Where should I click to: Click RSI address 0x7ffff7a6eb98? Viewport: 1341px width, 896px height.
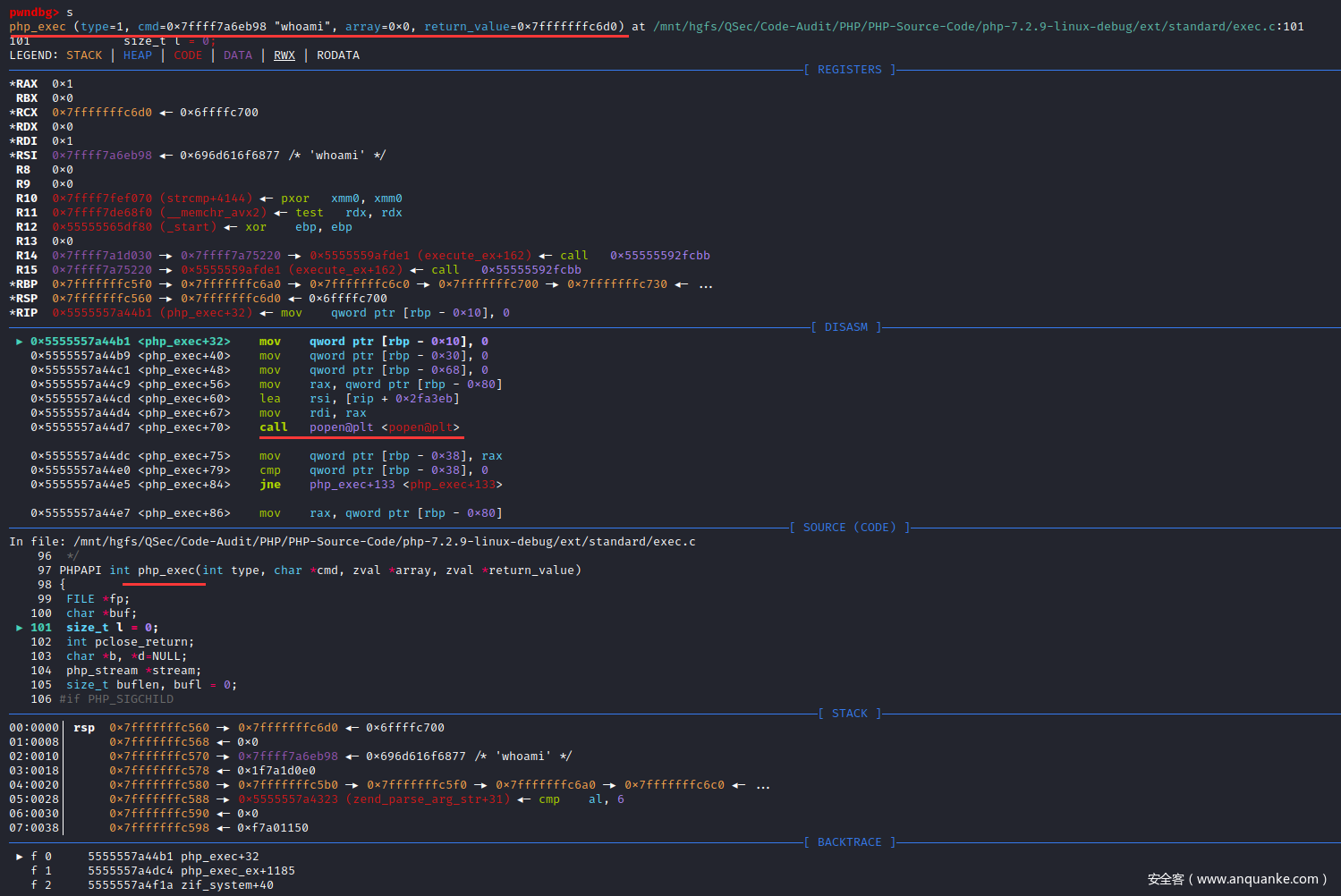pos(102,156)
